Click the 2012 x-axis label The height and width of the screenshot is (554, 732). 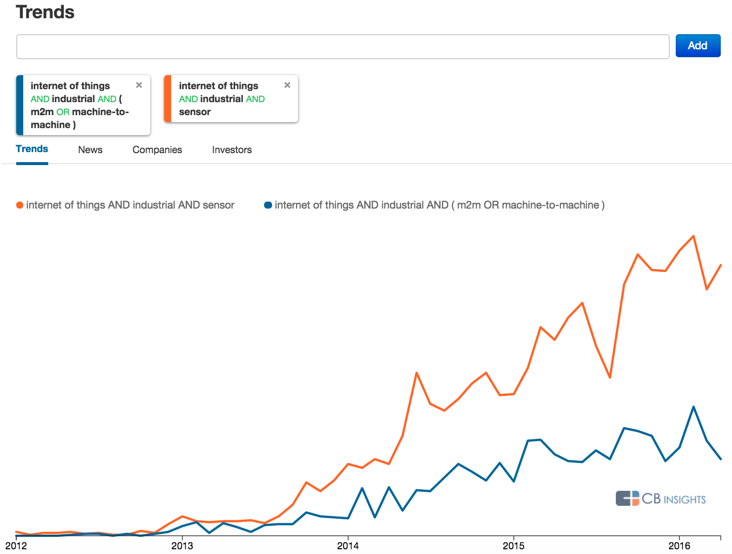pyautogui.click(x=16, y=546)
